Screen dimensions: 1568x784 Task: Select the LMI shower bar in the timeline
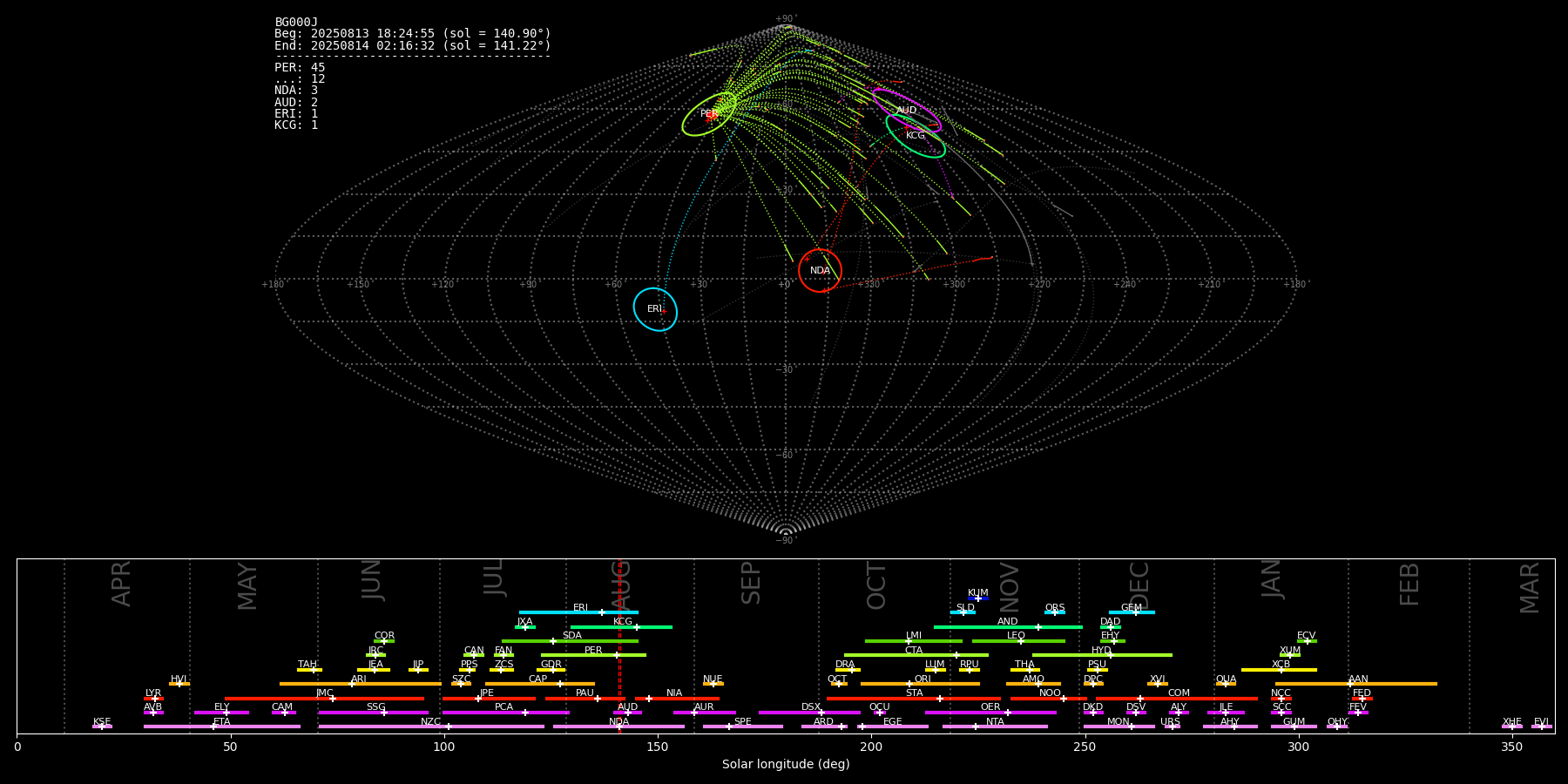[914, 641]
